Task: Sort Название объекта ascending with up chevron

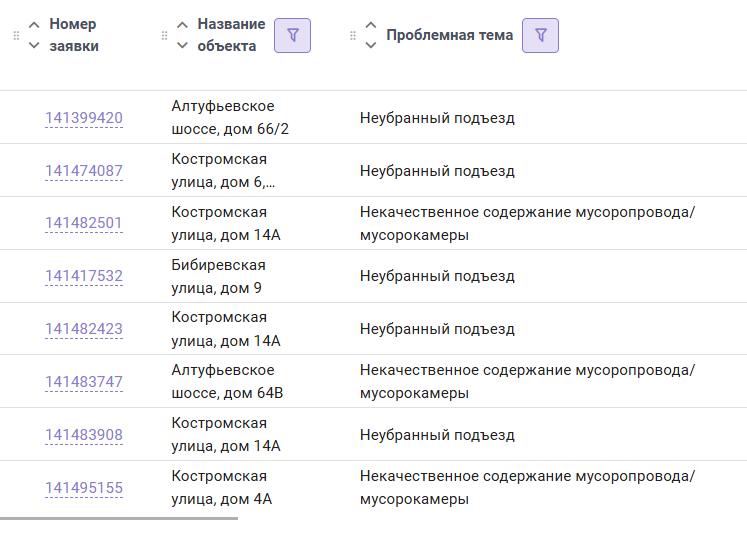Action: (x=182, y=25)
